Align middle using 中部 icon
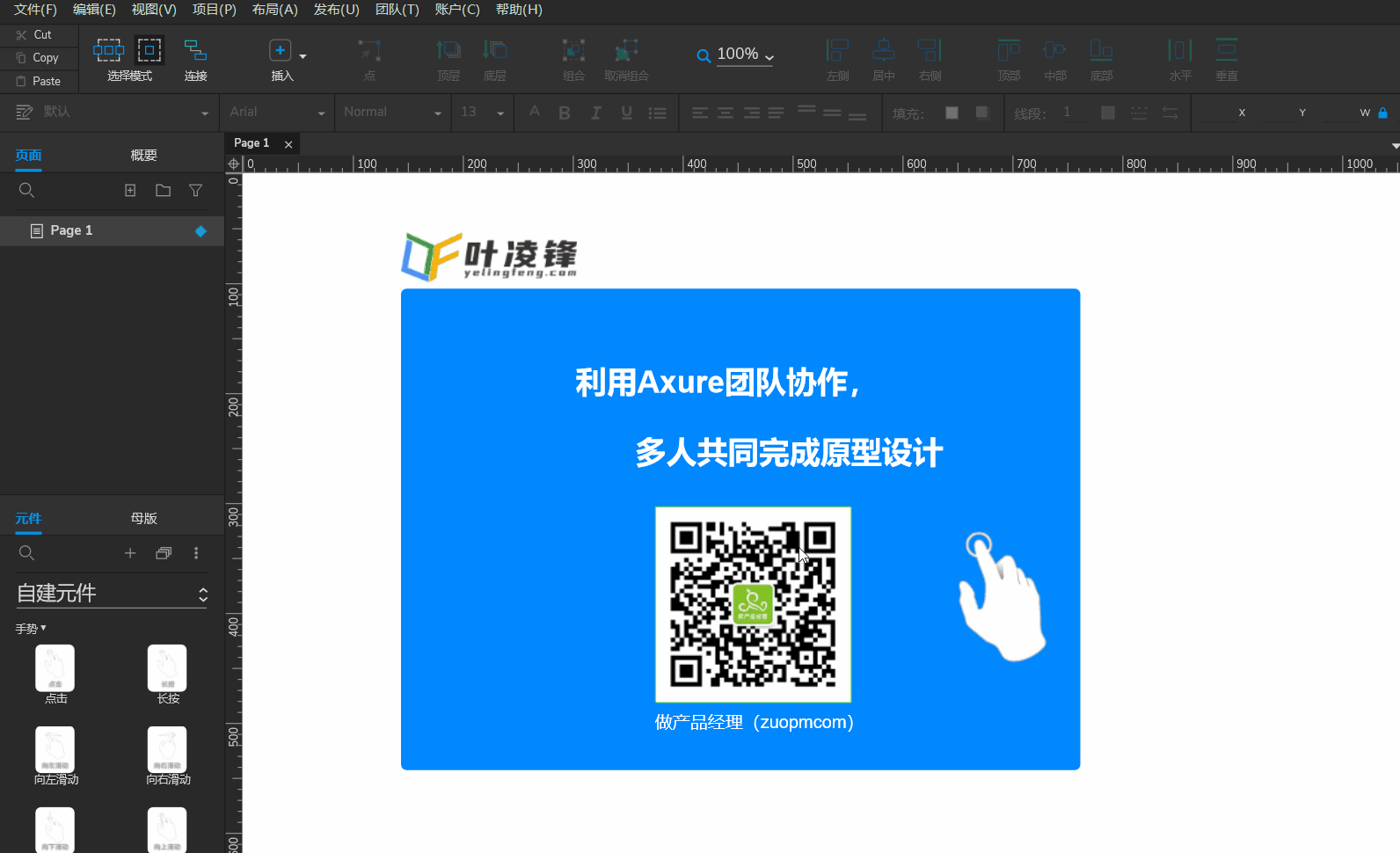This screenshot has width=1400, height=853. [x=1054, y=50]
